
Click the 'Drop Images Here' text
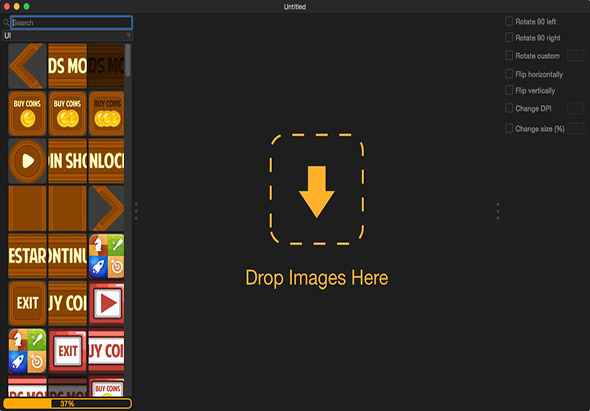tap(317, 278)
